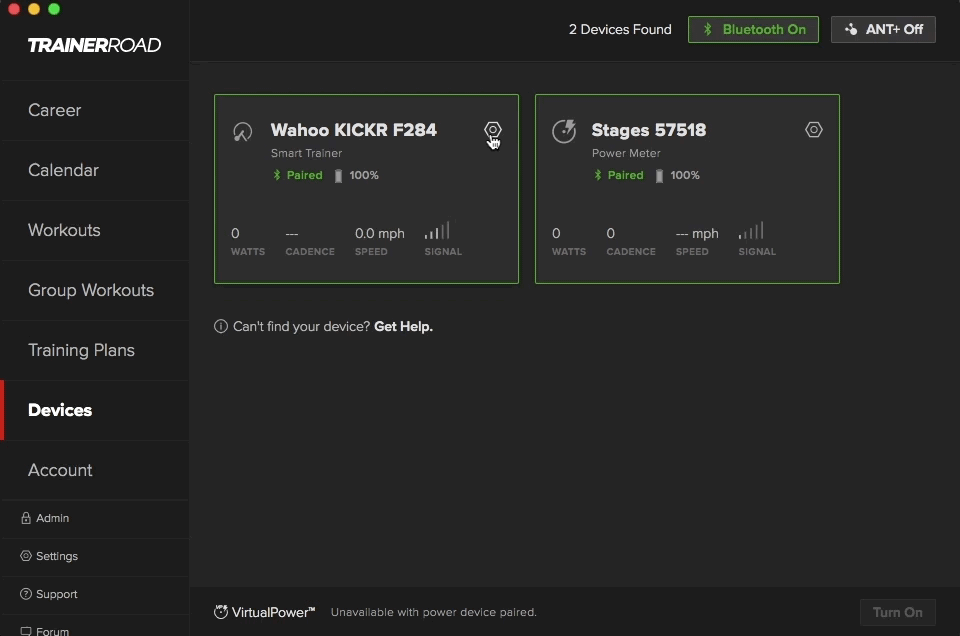Screen dimensions: 960x636
Task: Select the Wahoo KICKR F284 device name
Action: click(354, 130)
